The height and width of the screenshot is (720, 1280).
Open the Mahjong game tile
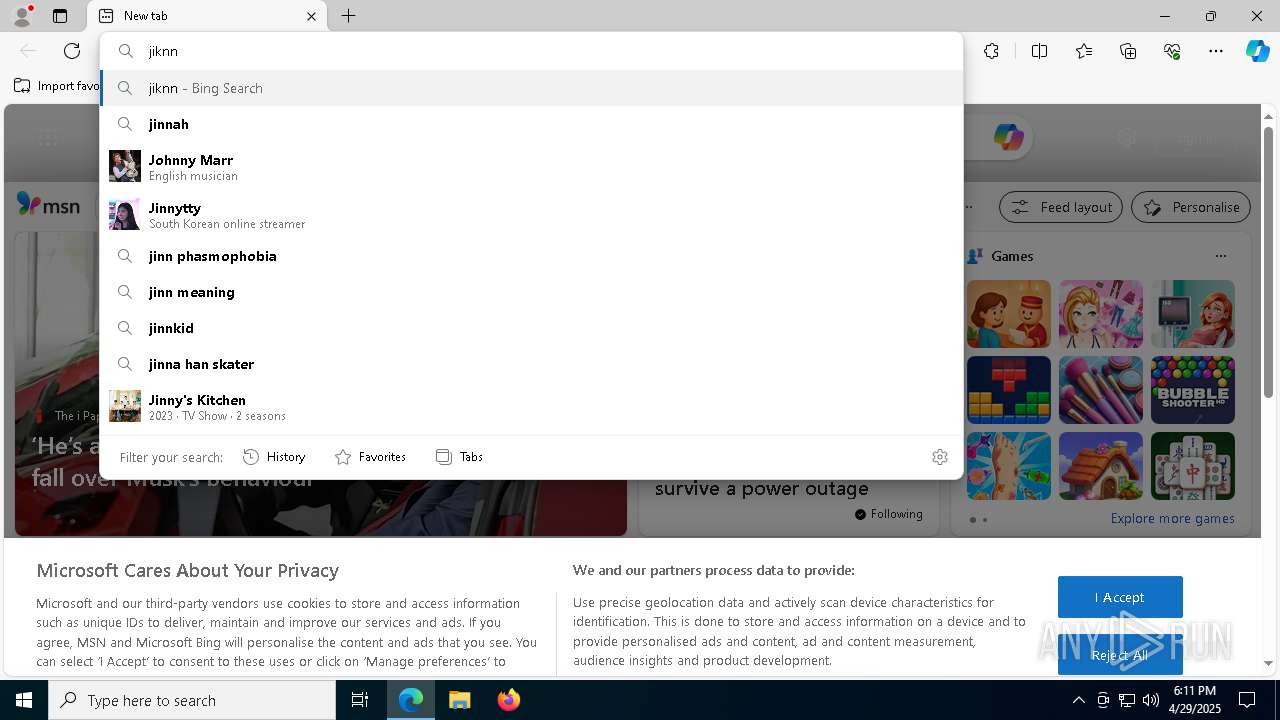click(1193, 466)
